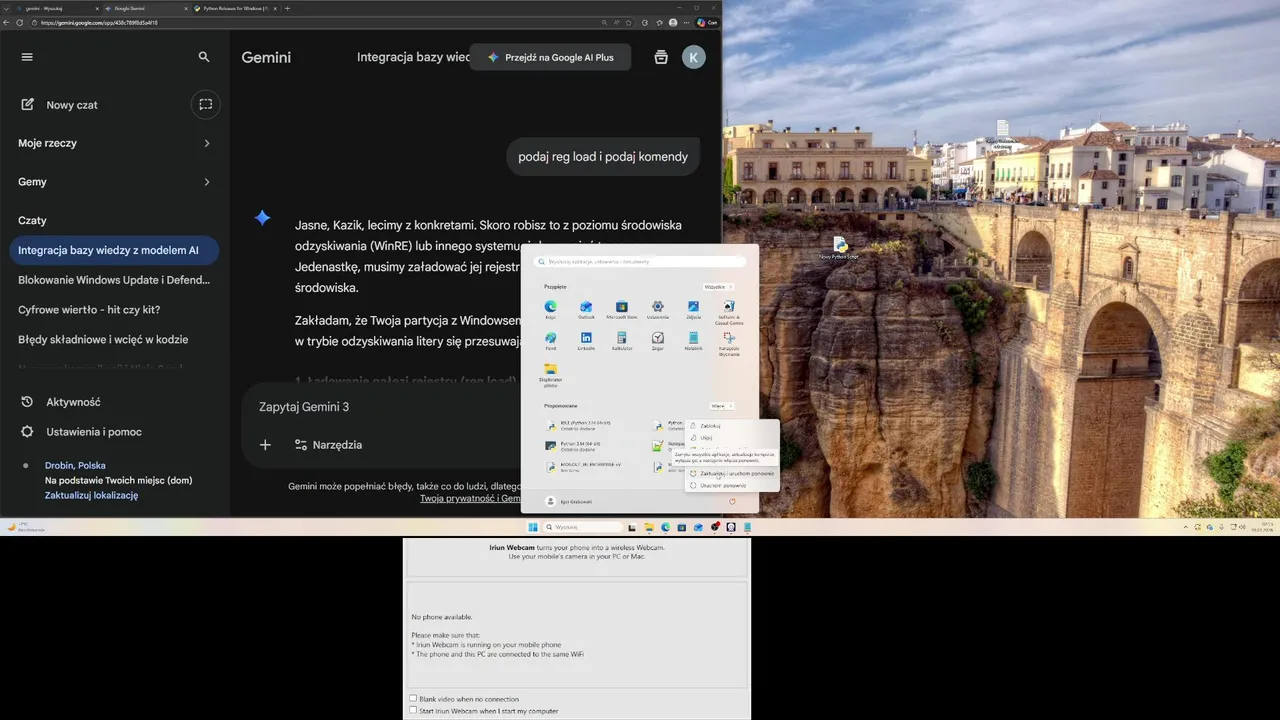This screenshot has height=720, width=1280.
Task: Select chat Integracja bazy wiedzy z modelem AI
Action: point(114,250)
